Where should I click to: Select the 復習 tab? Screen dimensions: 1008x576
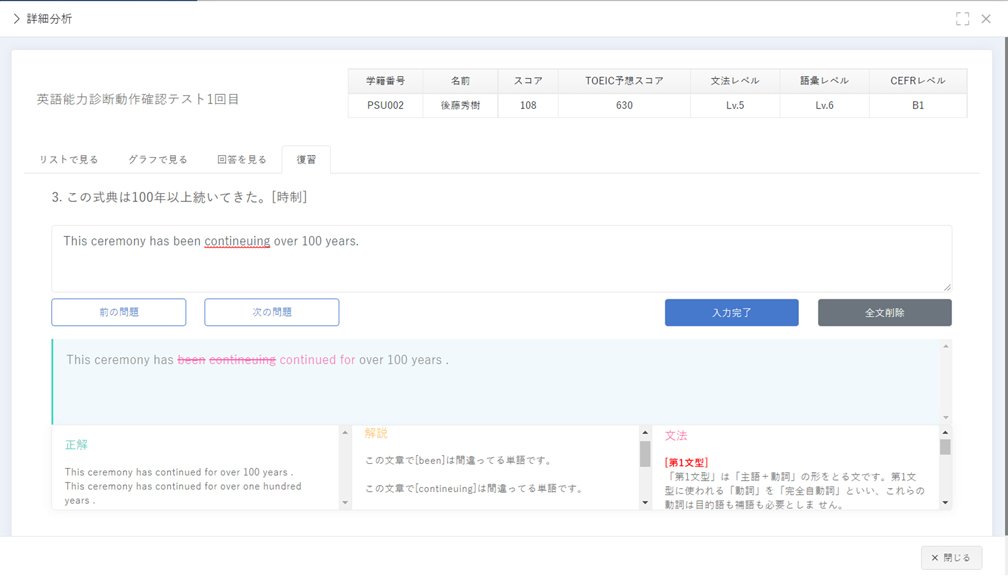pyautogui.click(x=306, y=159)
